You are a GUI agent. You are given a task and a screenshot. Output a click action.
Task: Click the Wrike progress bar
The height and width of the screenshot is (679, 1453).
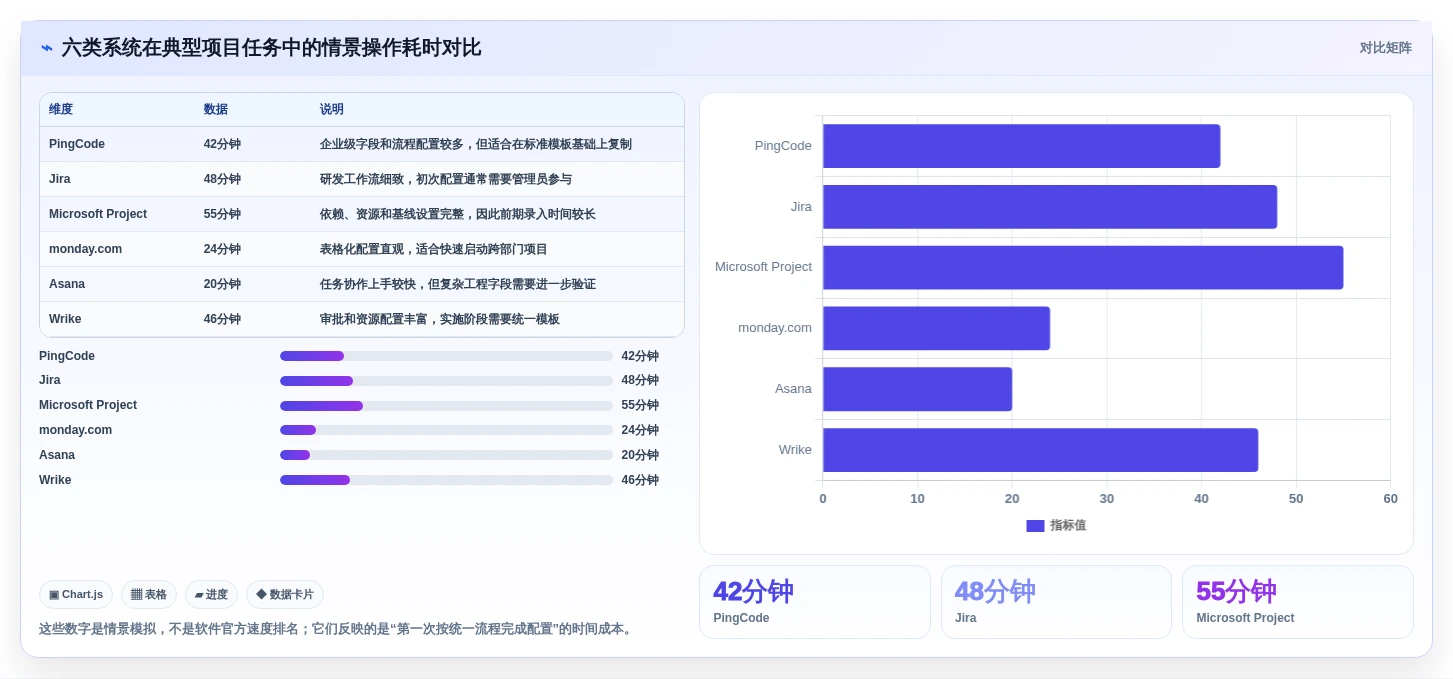click(446, 480)
